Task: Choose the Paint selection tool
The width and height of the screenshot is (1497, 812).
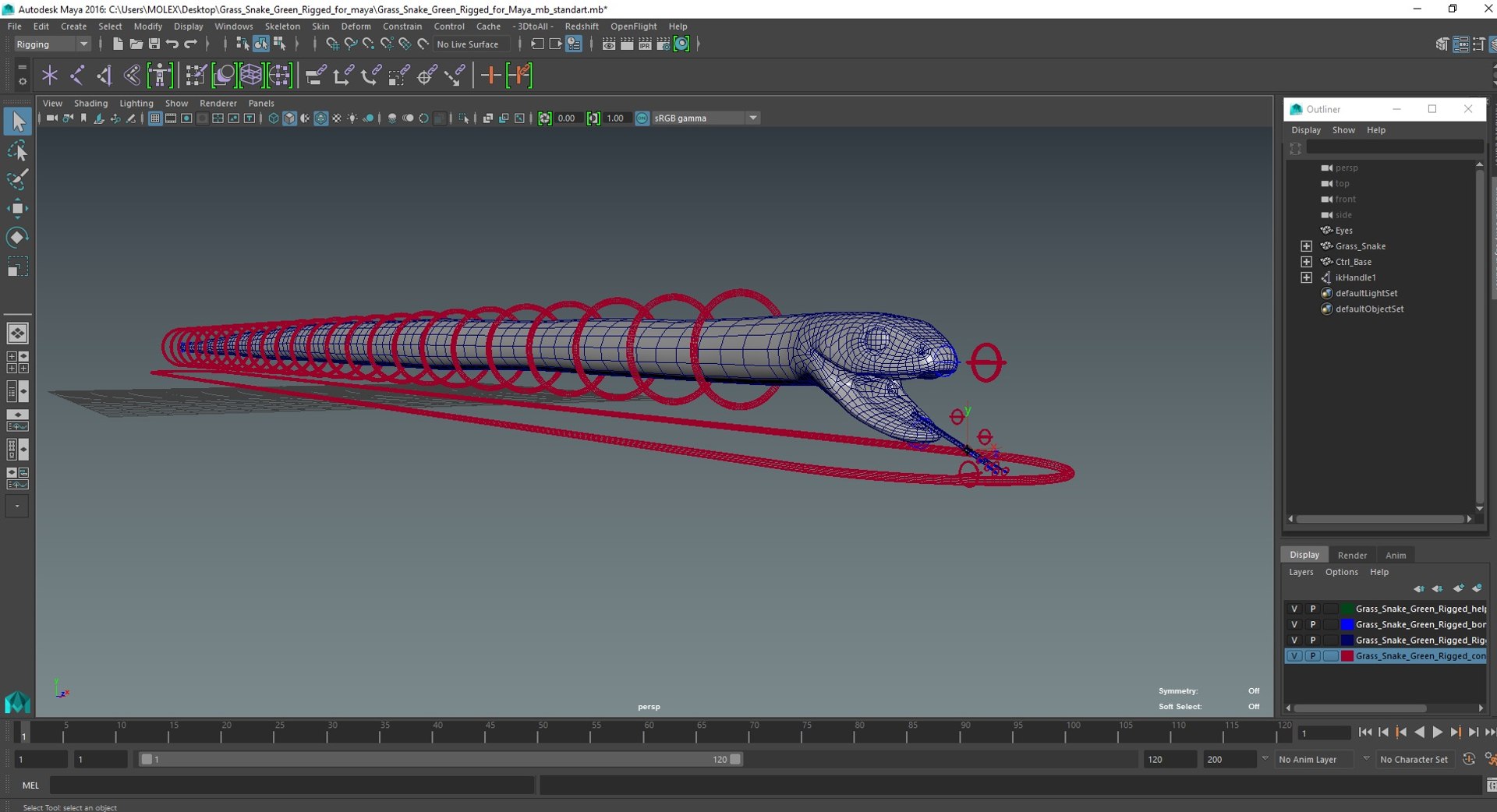Action: coord(17,179)
